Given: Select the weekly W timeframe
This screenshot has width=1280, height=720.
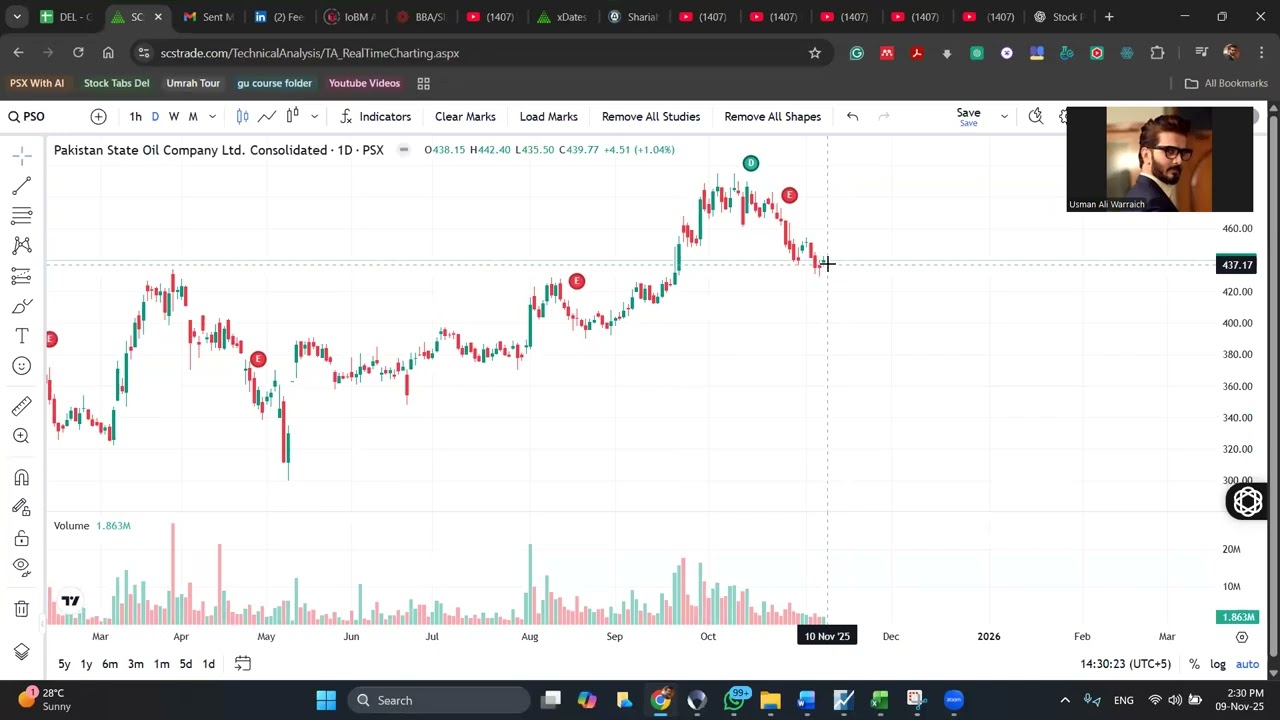Looking at the screenshot, I should click(174, 117).
